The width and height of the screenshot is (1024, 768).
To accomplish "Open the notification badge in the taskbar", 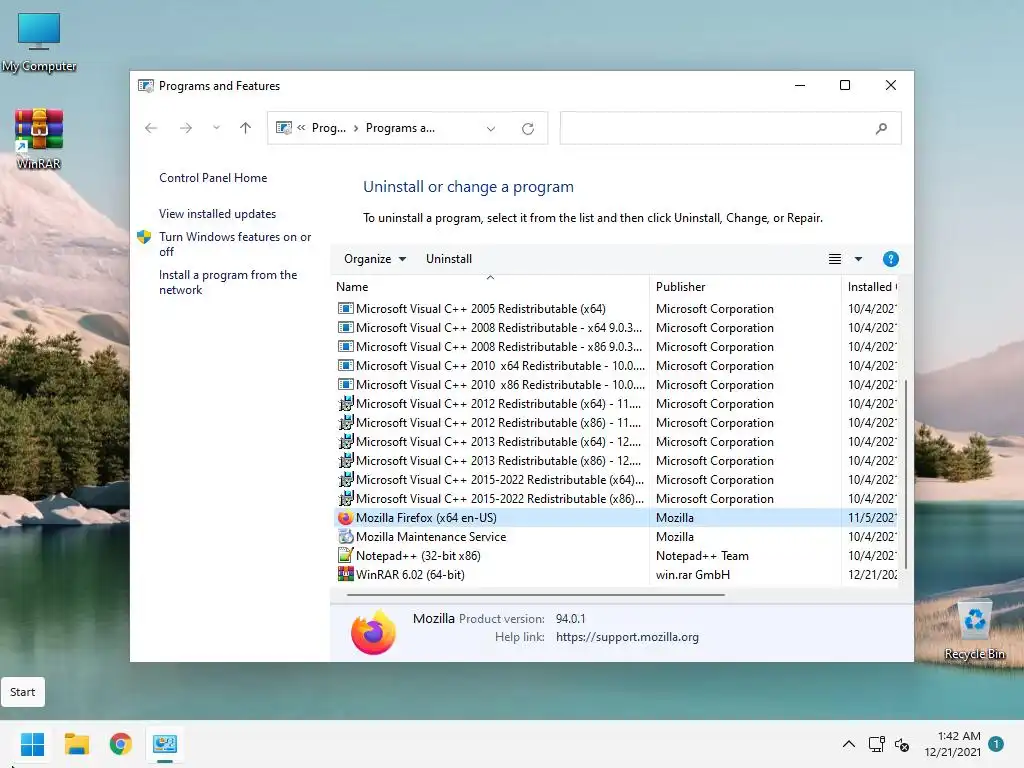I will tap(996, 743).
